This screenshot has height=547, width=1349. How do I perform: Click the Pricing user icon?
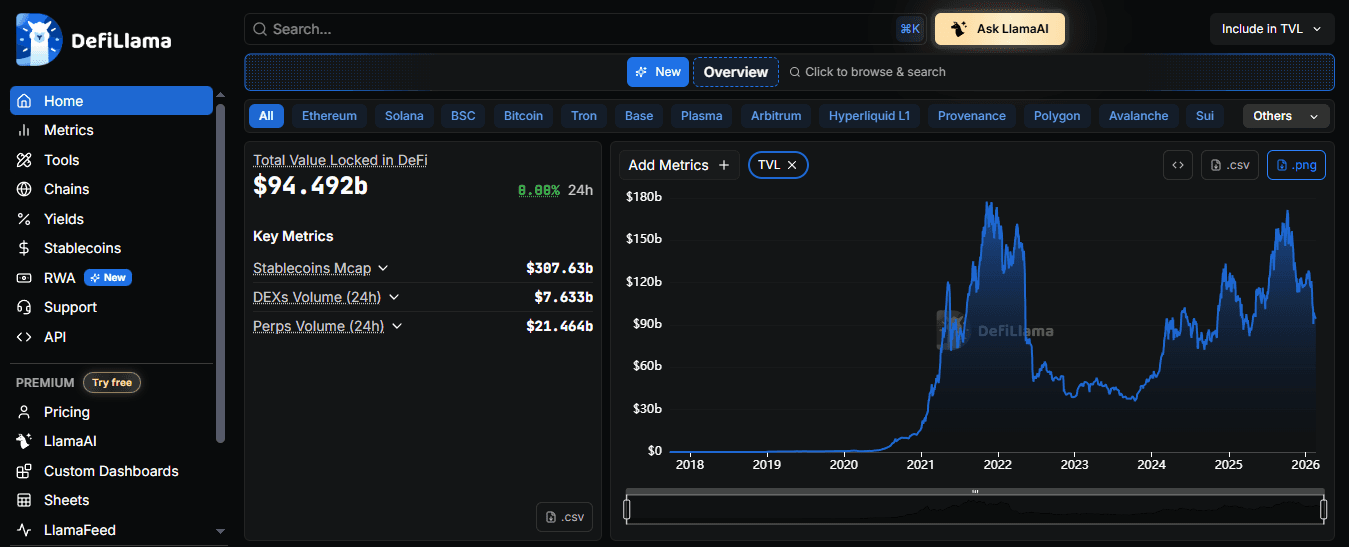coord(24,412)
